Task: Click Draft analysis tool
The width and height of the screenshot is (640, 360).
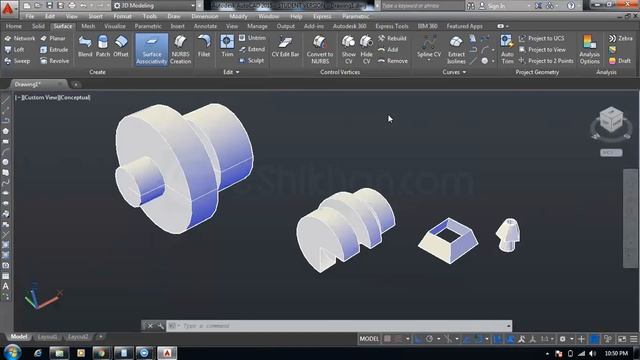Action: (x=620, y=61)
